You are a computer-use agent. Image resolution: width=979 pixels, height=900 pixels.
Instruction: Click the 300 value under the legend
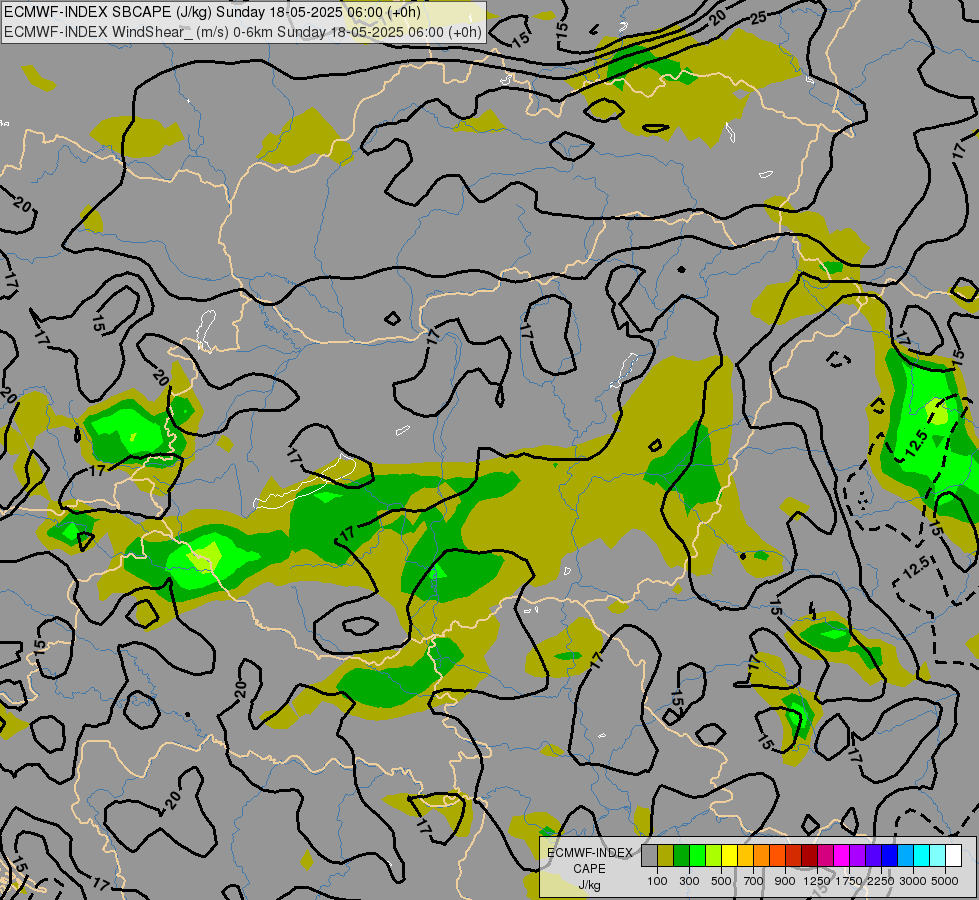689,881
